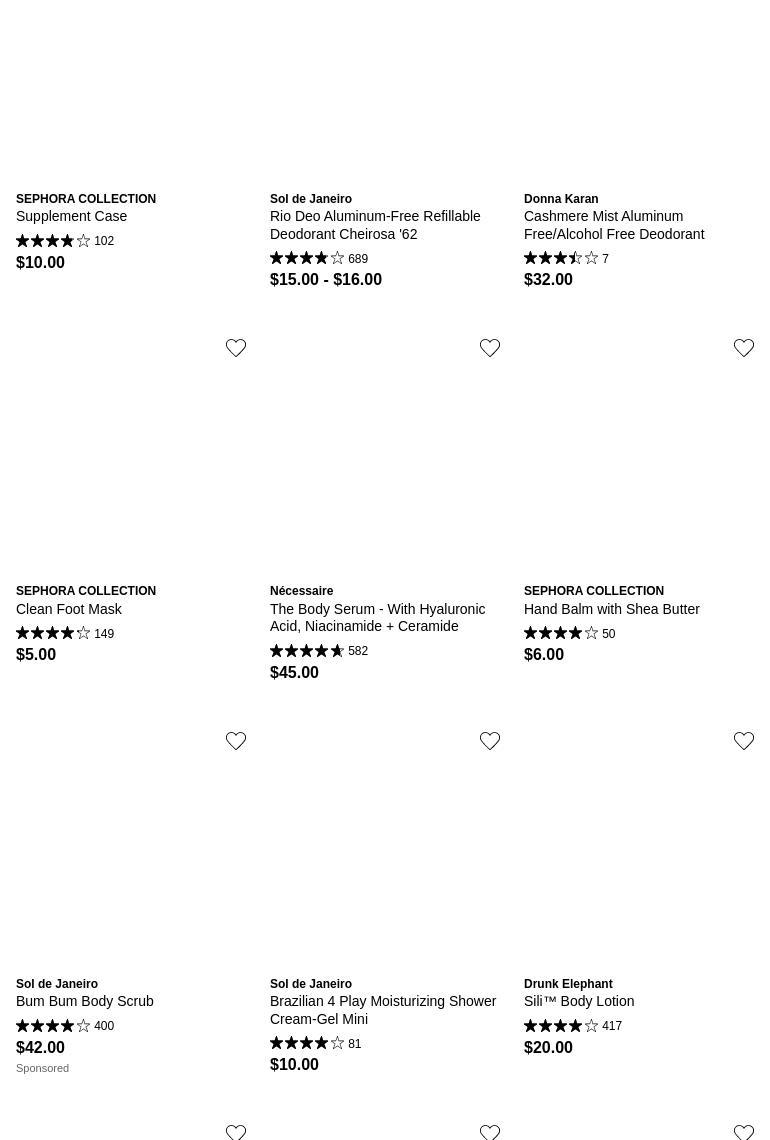The image size is (770, 1140).
Task: Heart the Bum Bum Body Scrub
Action: [x=236, y=741]
